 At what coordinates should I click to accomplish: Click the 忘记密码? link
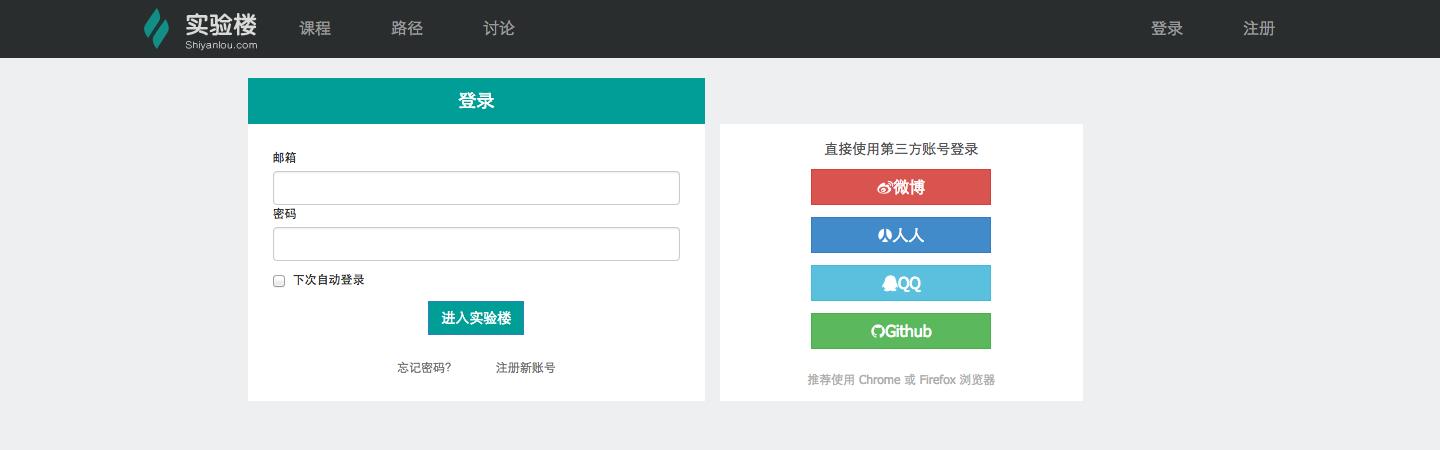(424, 368)
